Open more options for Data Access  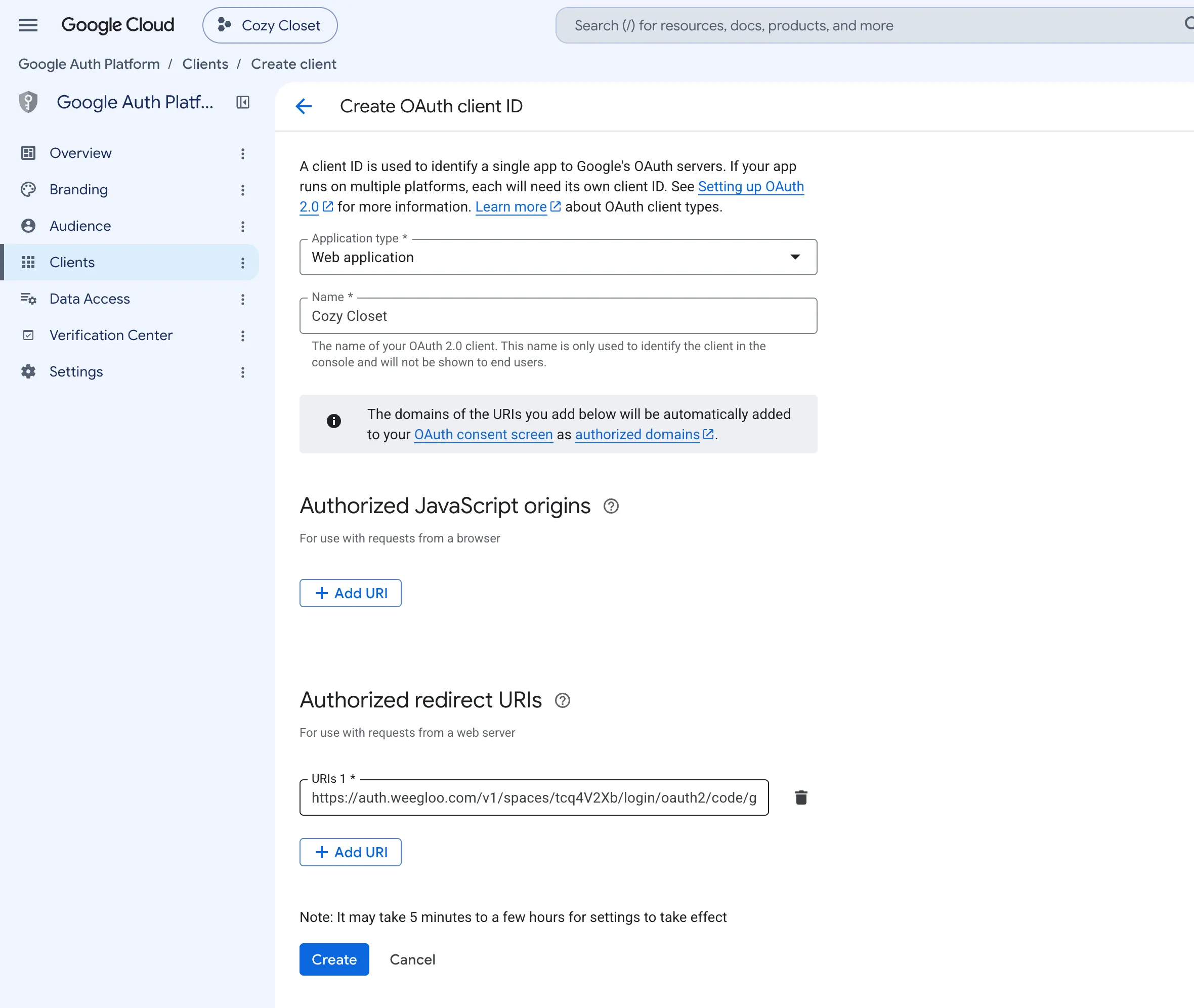click(243, 300)
